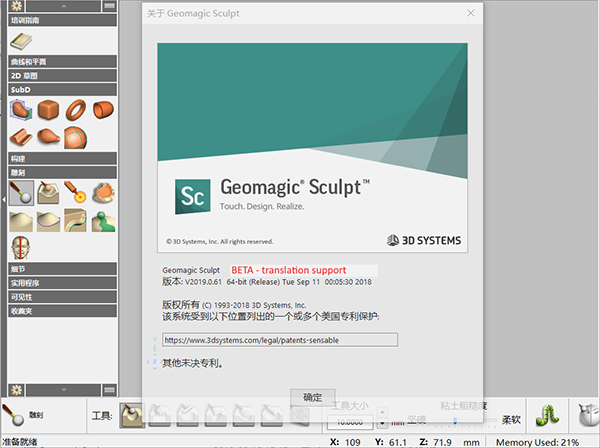Select the carve-in-block sculpt tool
Screen dimensions: 600x448
(48, 193)
